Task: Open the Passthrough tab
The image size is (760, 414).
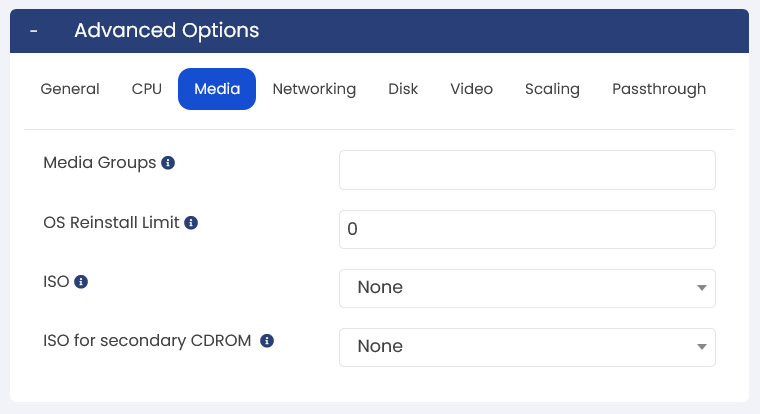Action: (659, 89)
